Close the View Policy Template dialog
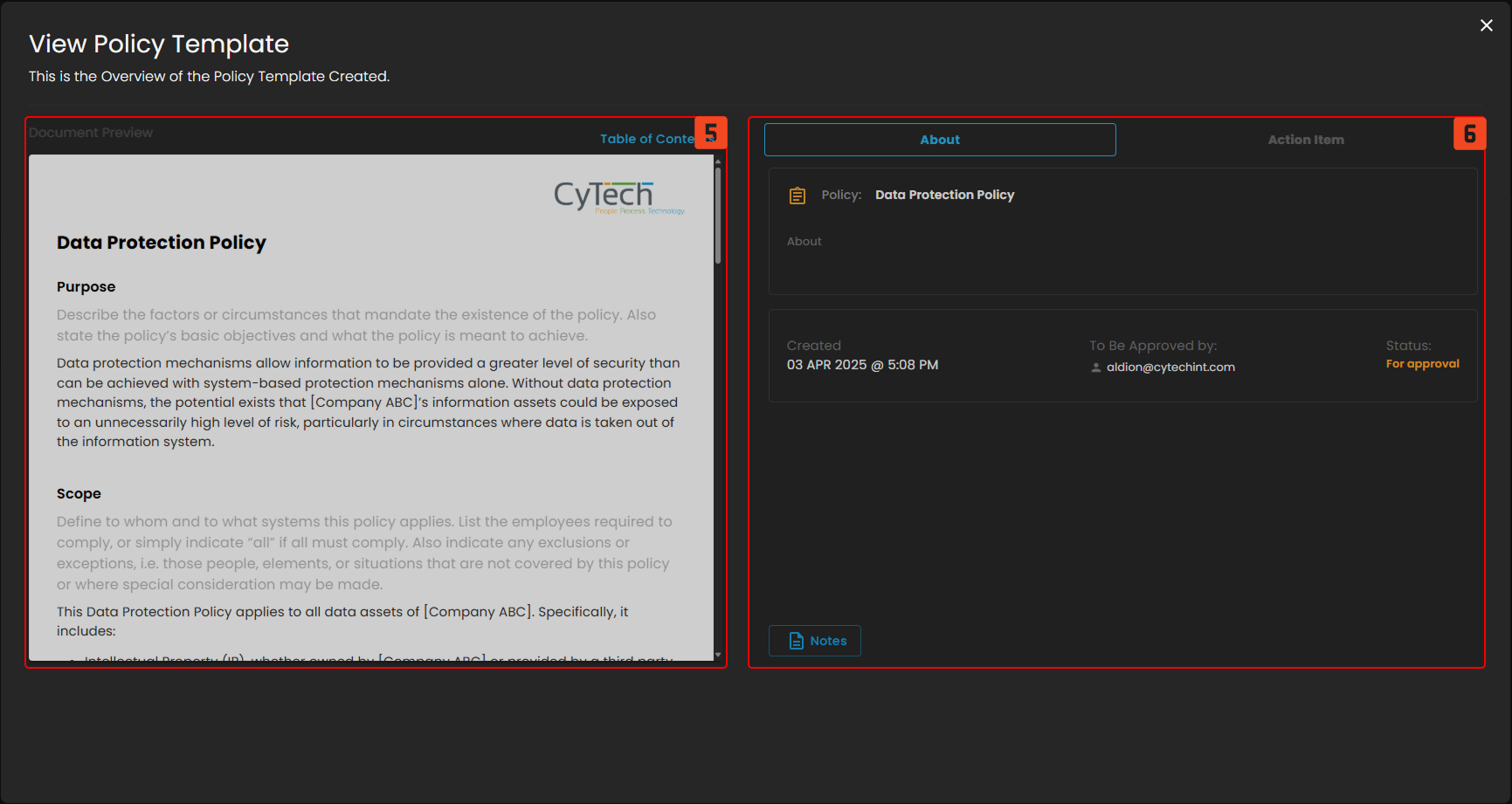Viewport: 1512px width, 804px height. 1486,25
